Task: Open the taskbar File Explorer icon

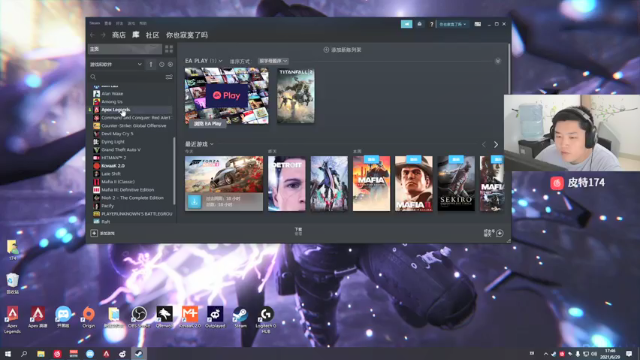Action: point(41,353)
